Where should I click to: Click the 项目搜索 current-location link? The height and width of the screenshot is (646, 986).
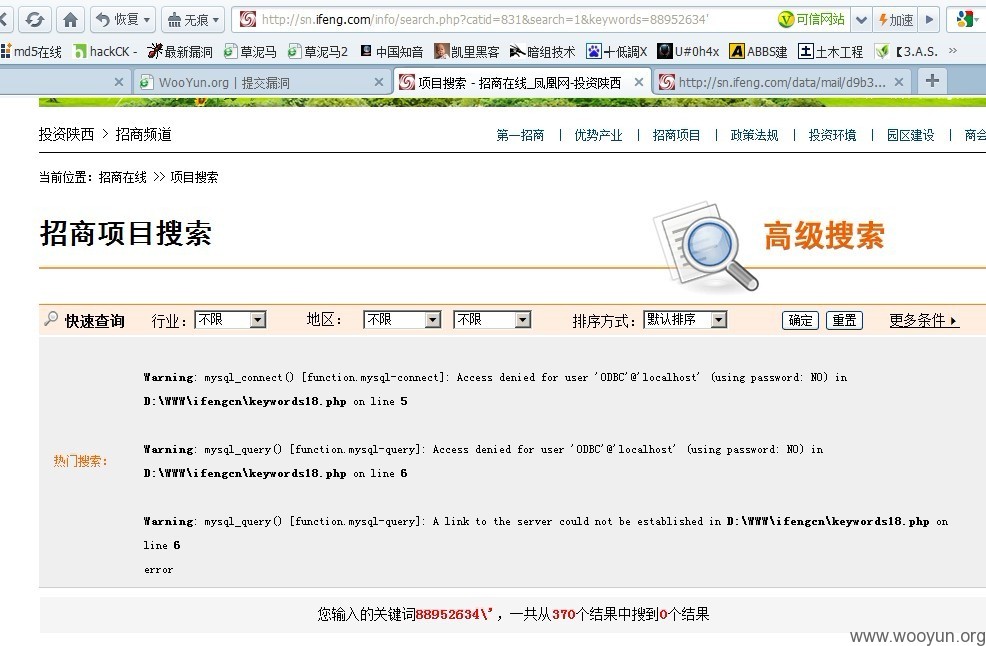(x=194, y=177)
